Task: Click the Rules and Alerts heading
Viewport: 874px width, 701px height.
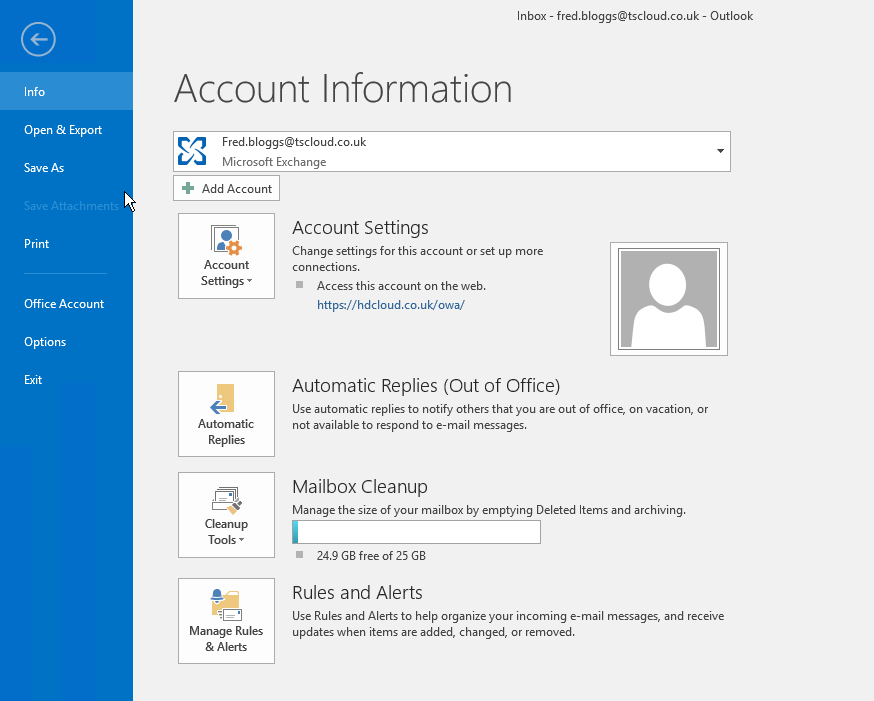Action: (357, 592)
